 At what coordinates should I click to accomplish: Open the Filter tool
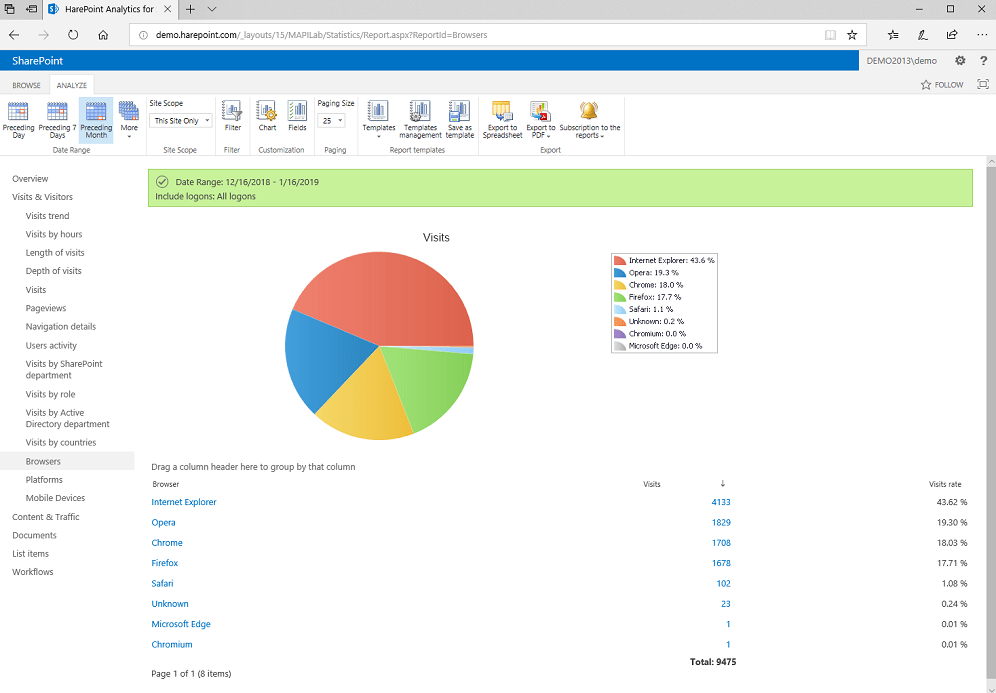point(232,116)
